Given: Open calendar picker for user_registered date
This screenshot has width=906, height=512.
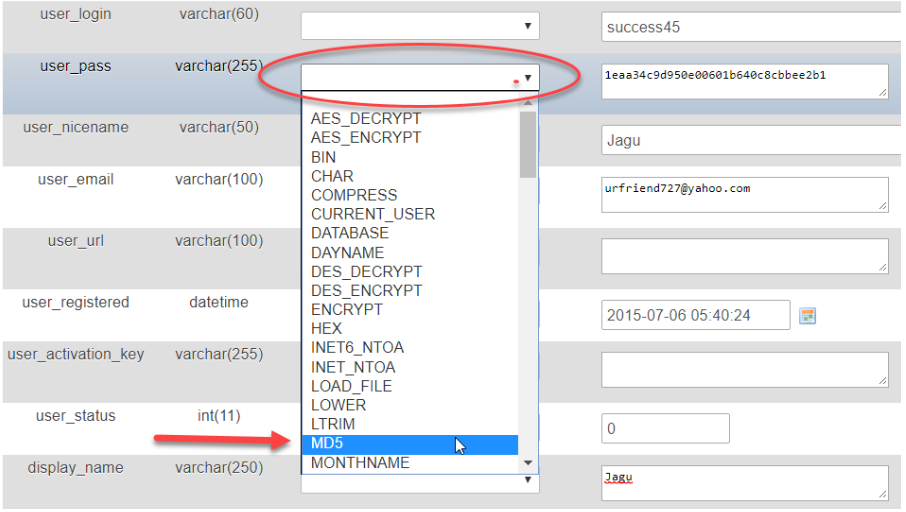Looking at the screenshot, I should [808, 316].
